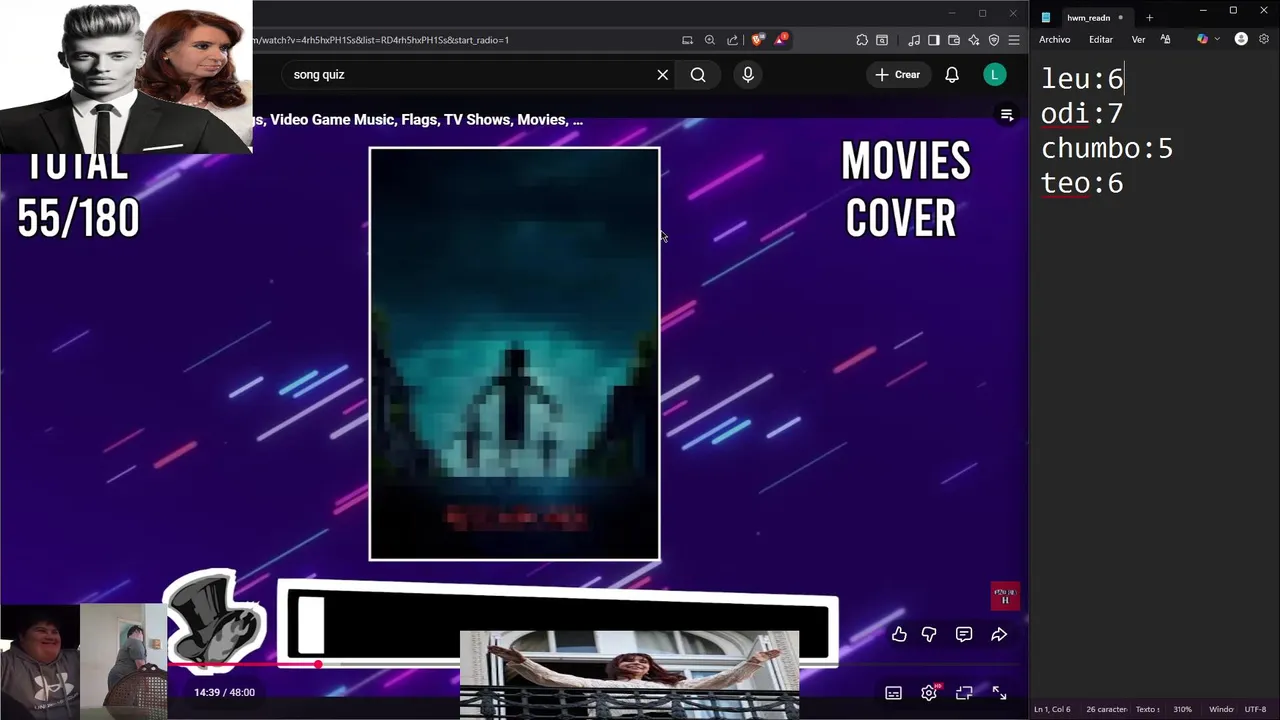
Task: Click the Notepad account profile icon
Action: tap(1241, 39)
